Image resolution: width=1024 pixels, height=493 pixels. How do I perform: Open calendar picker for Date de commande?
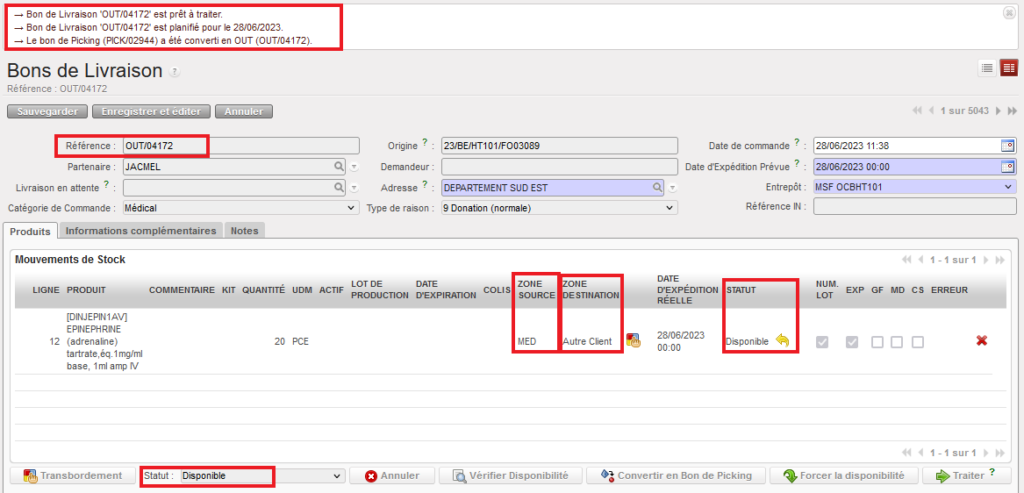pos(1008,145)
